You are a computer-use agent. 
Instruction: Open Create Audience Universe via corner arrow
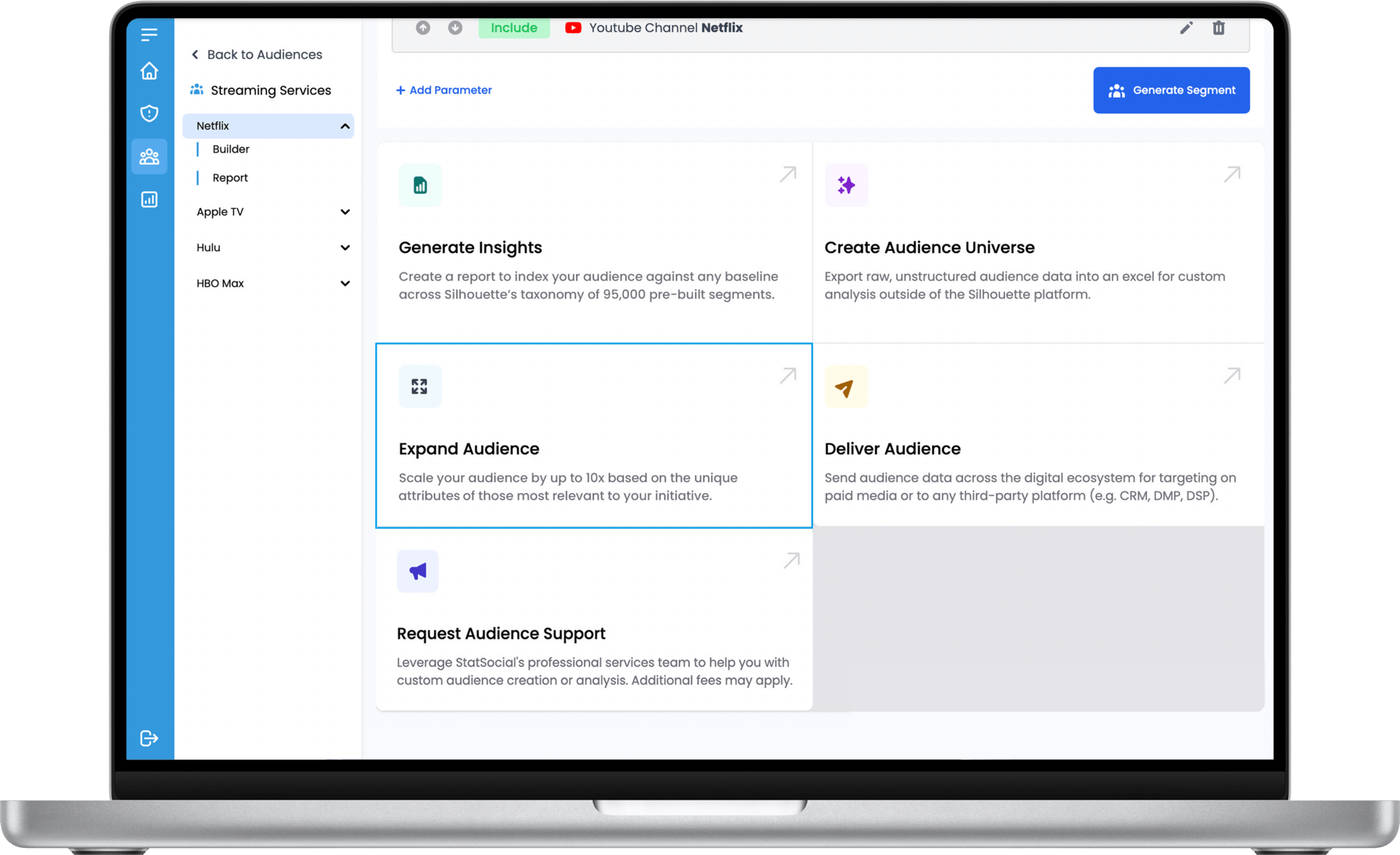tap(1232, 174)
